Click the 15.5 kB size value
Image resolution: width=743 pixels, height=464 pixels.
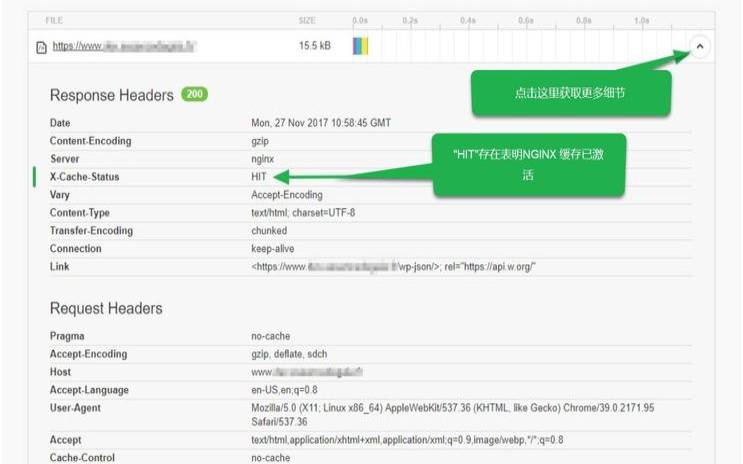pos(314,46)
